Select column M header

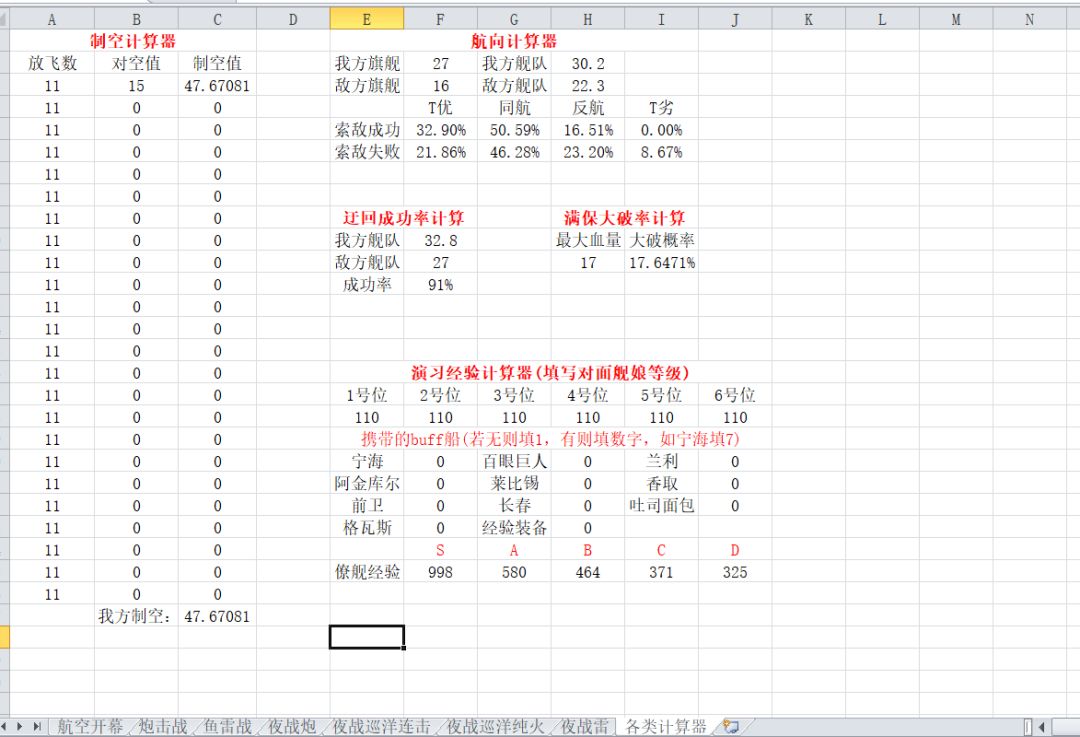956,19
